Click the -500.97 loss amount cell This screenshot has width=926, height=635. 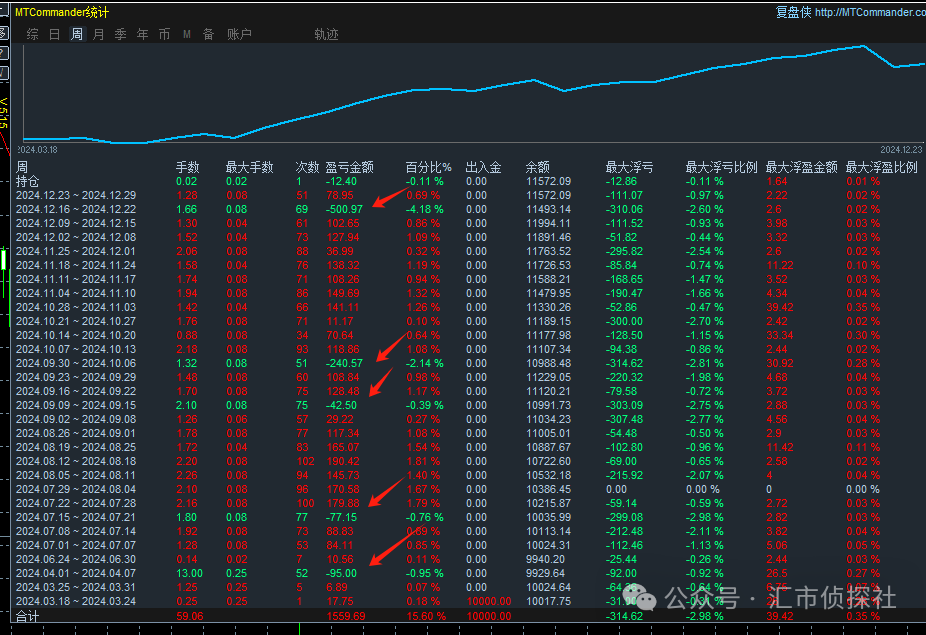click(x=344, y=209)
